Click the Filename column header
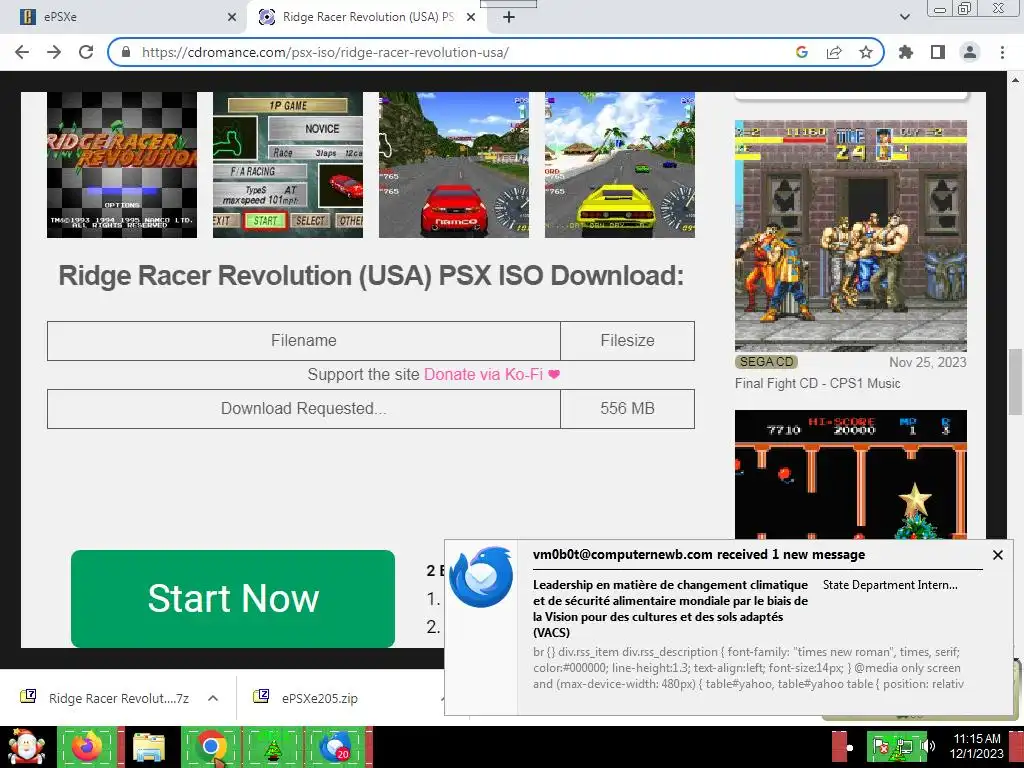This screenshot has height=768, width=1024. click(x=304, y=341)
